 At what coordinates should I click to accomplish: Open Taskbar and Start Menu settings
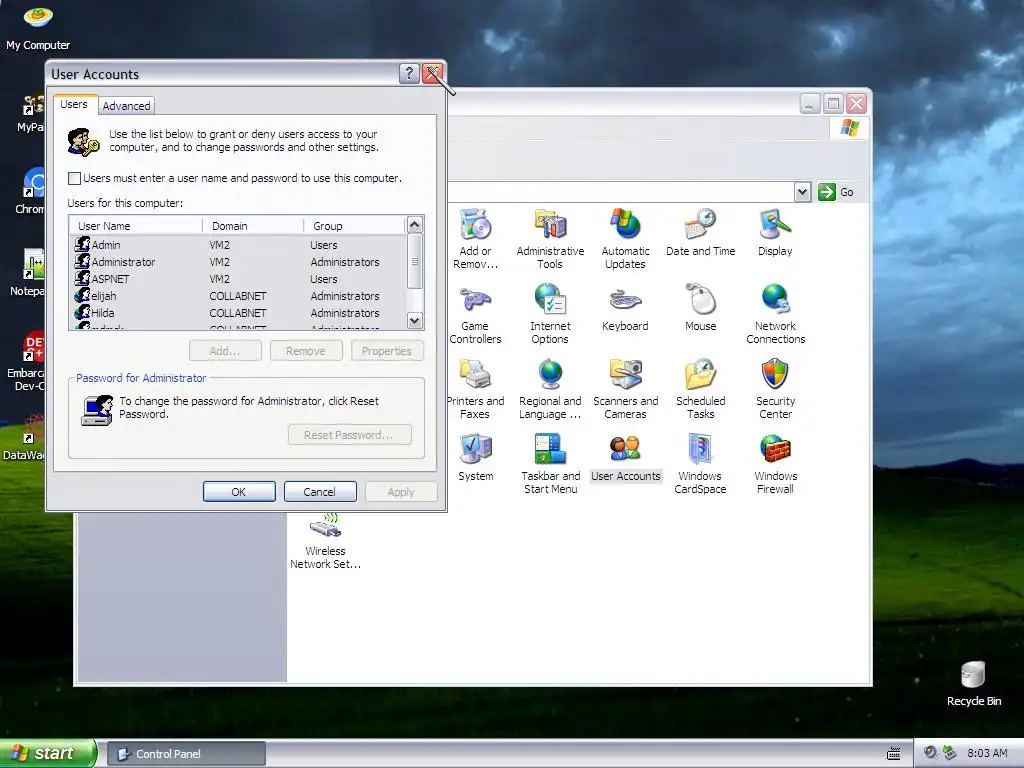[550, 464]
